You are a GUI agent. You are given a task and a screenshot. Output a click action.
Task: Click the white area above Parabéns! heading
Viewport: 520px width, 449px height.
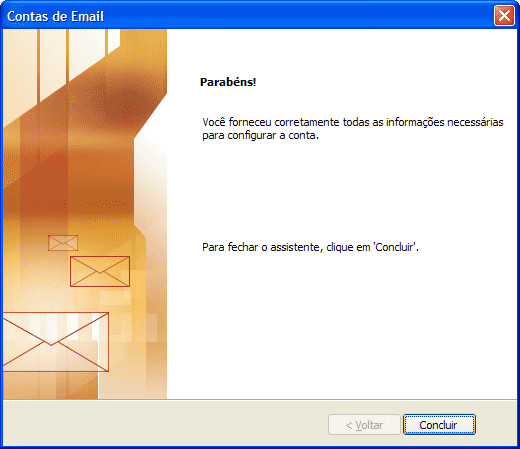point(342,52)
